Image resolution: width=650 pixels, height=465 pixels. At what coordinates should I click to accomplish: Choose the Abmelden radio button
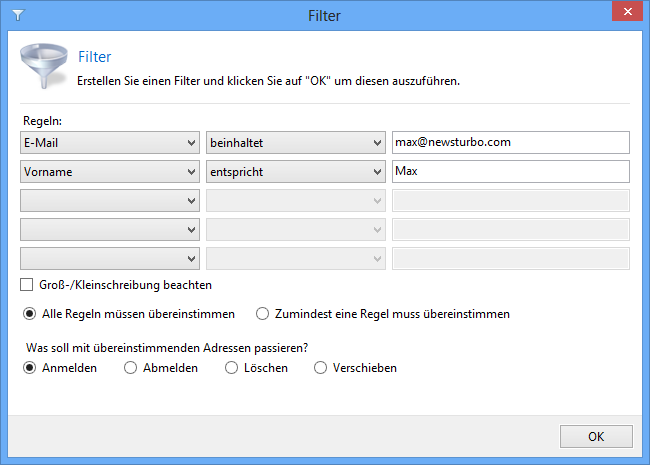pyautogui.click(x=130, y=368)
